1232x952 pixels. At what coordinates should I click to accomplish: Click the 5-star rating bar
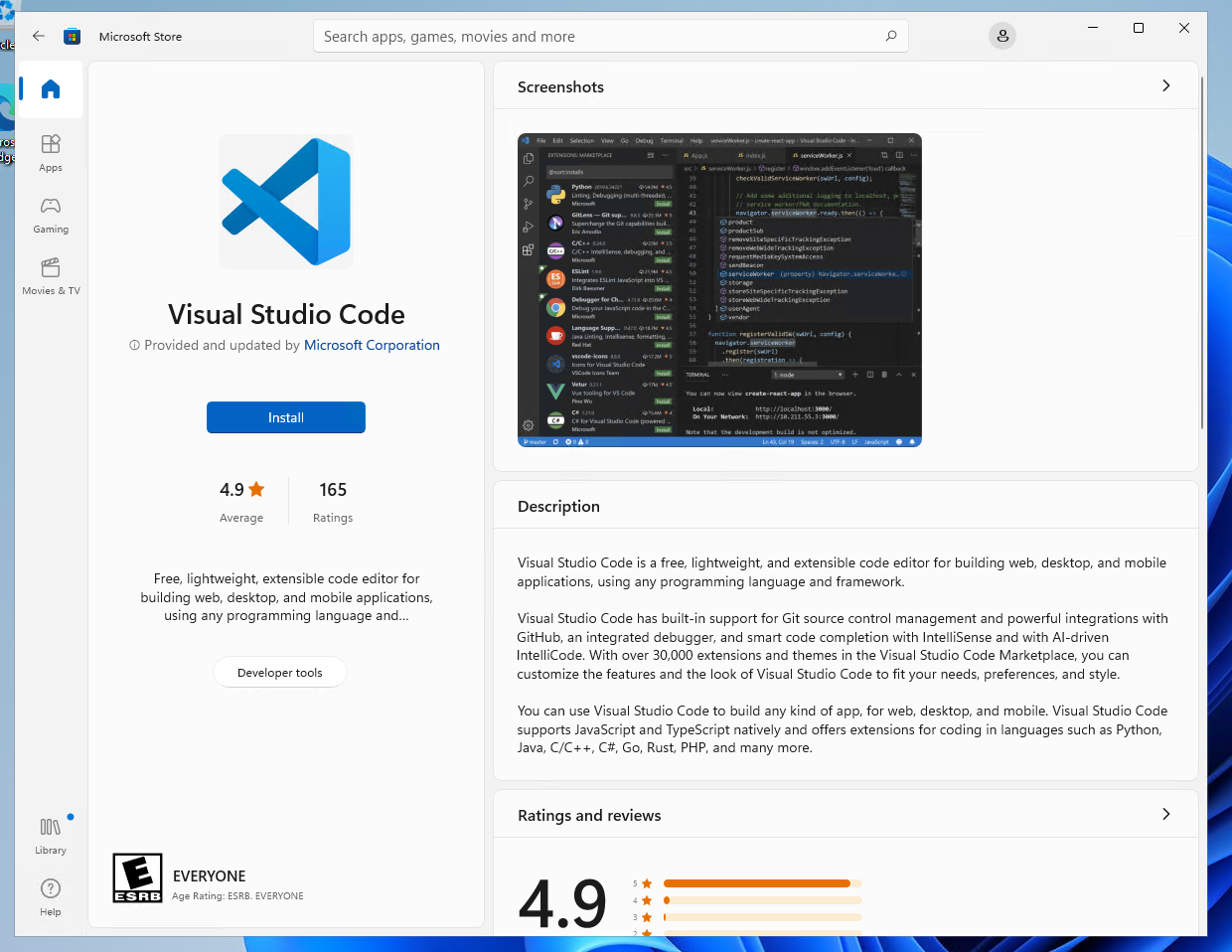click(x=762, y=883)
